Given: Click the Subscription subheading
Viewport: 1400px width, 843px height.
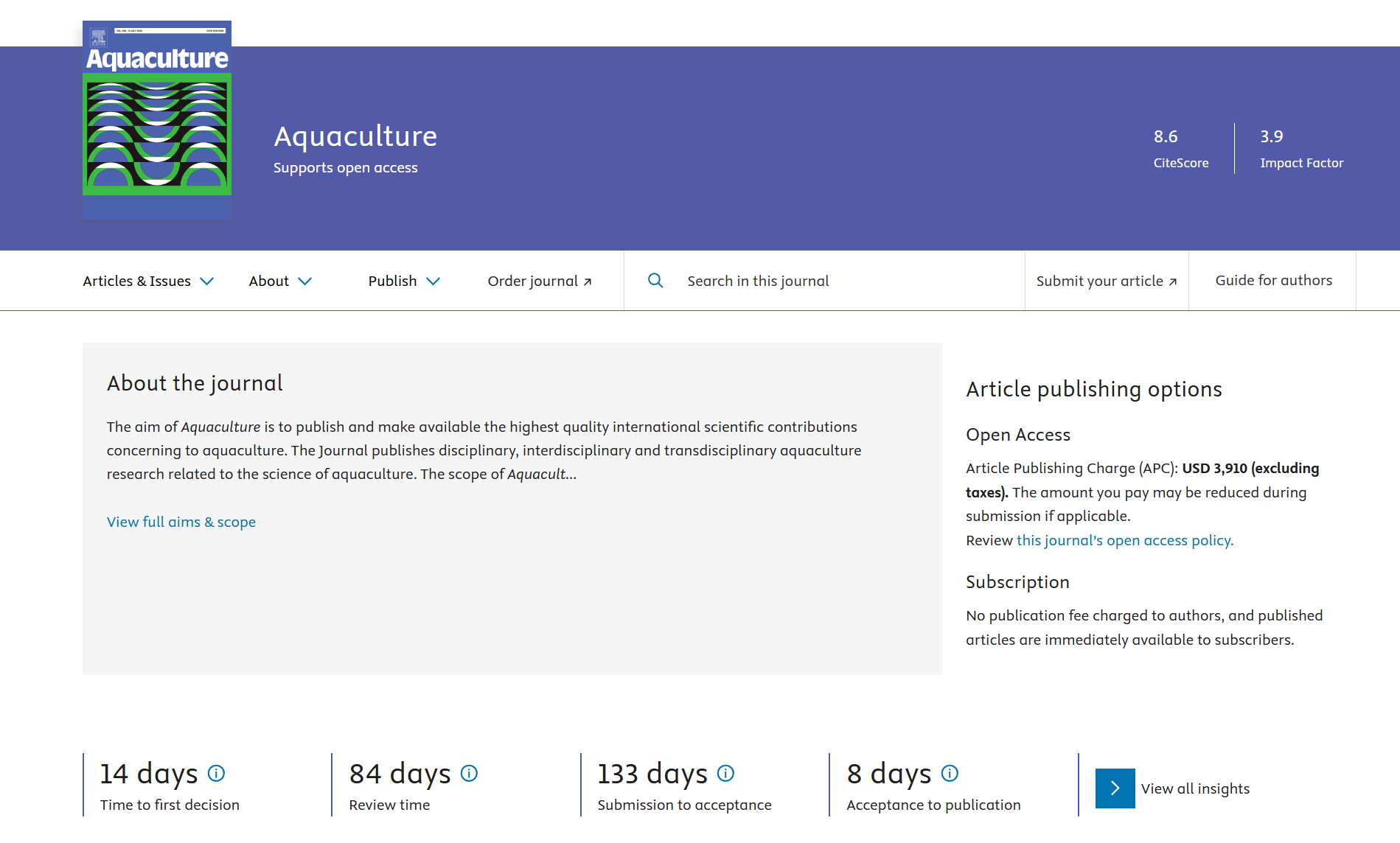Looking at the screenshot, I should tap(1017, 582).
